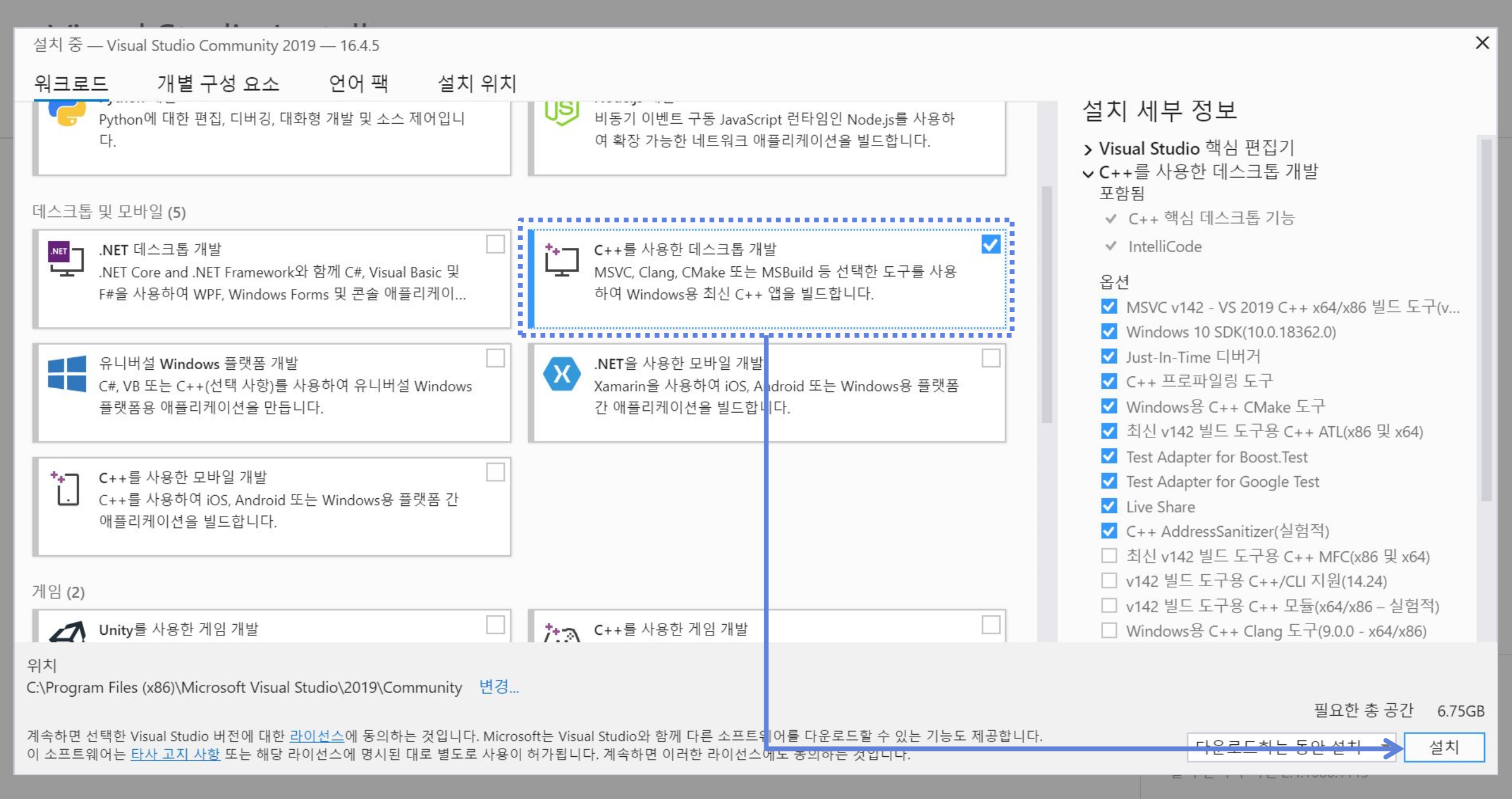Go to the 설치 위치 tab
The image size is (1512, 799).
(477, 83)
